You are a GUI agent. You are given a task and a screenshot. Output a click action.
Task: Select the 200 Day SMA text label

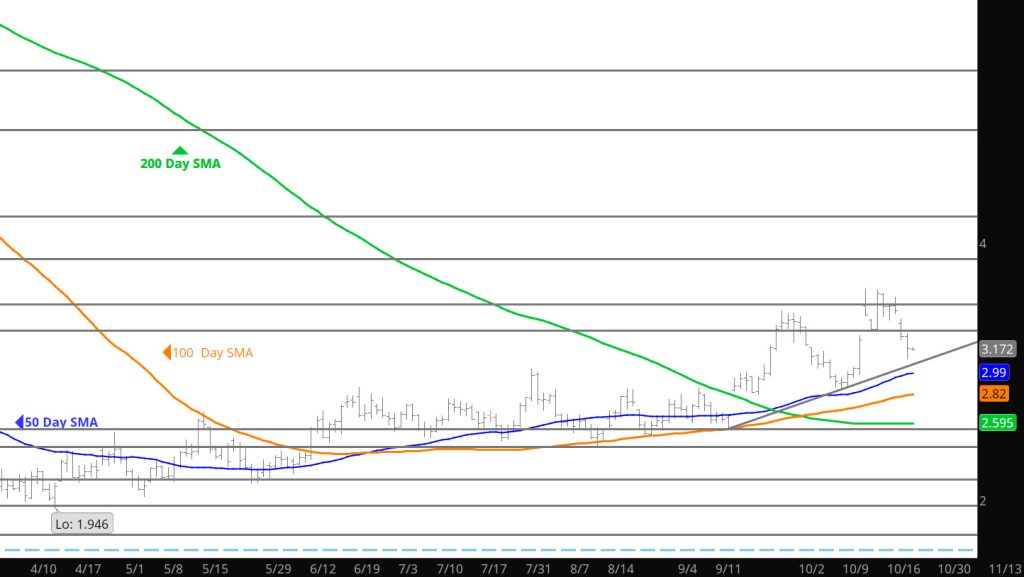[180, 164]
